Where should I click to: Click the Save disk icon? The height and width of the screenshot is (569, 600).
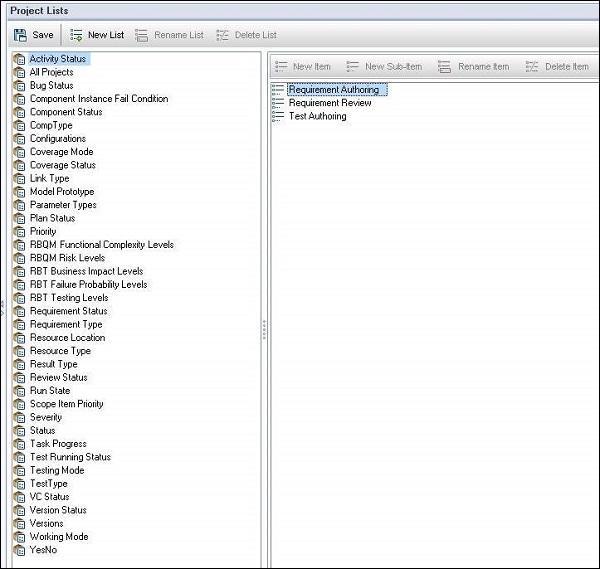[20, 34]
